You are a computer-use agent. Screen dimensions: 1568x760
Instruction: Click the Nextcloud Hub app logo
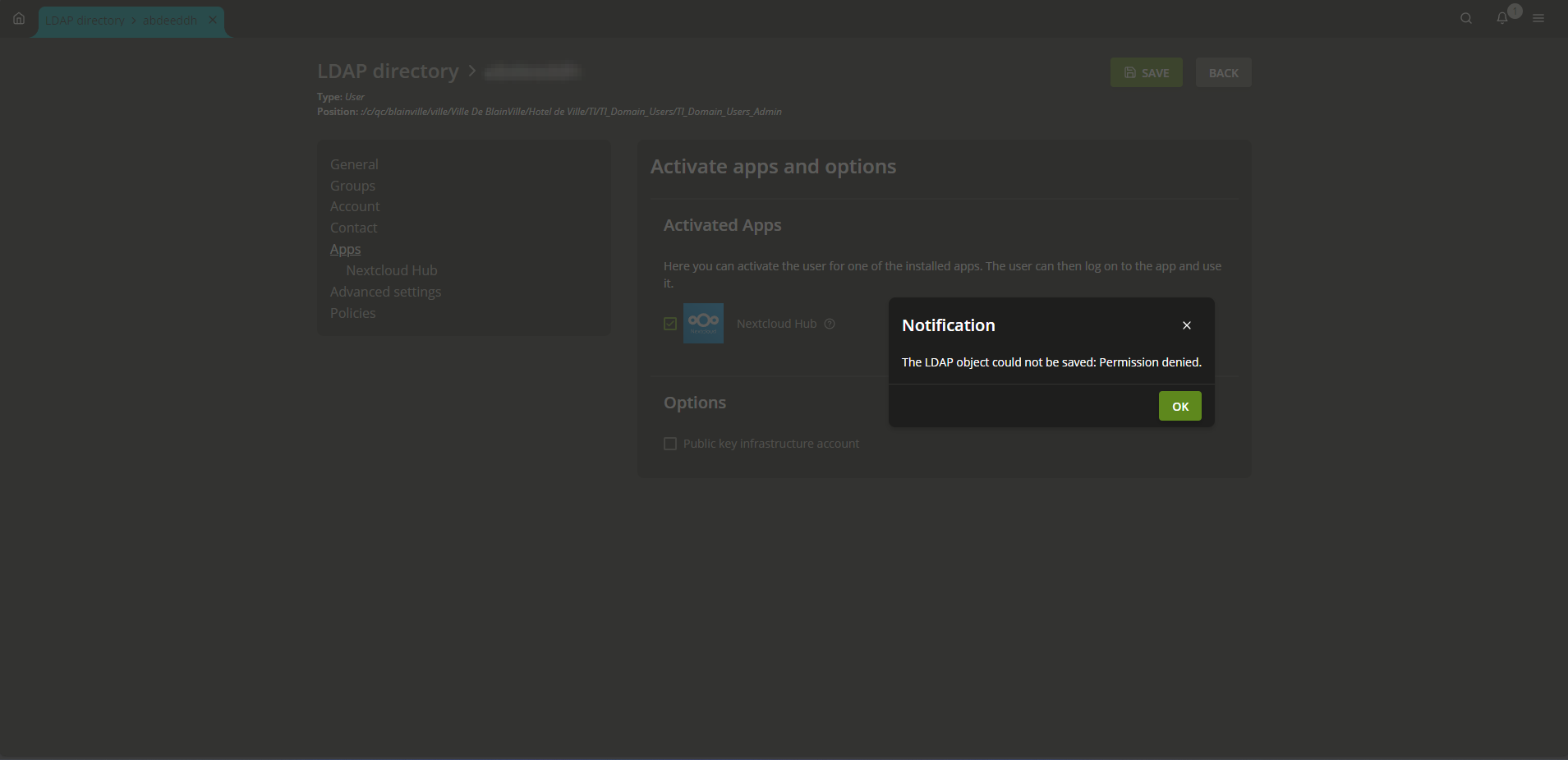click(703, 324)
